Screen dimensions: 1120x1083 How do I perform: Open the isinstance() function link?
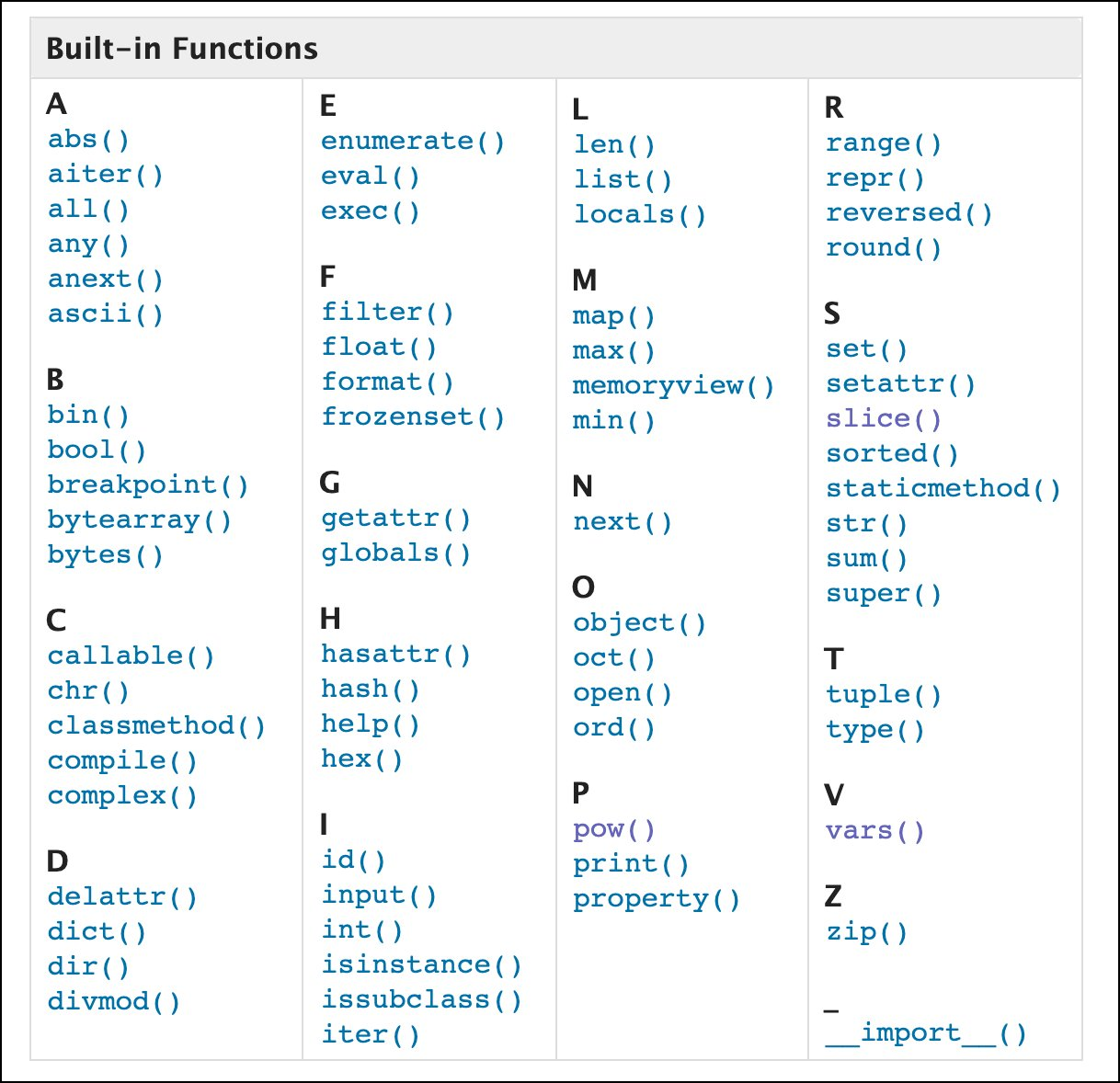(421, 965)
